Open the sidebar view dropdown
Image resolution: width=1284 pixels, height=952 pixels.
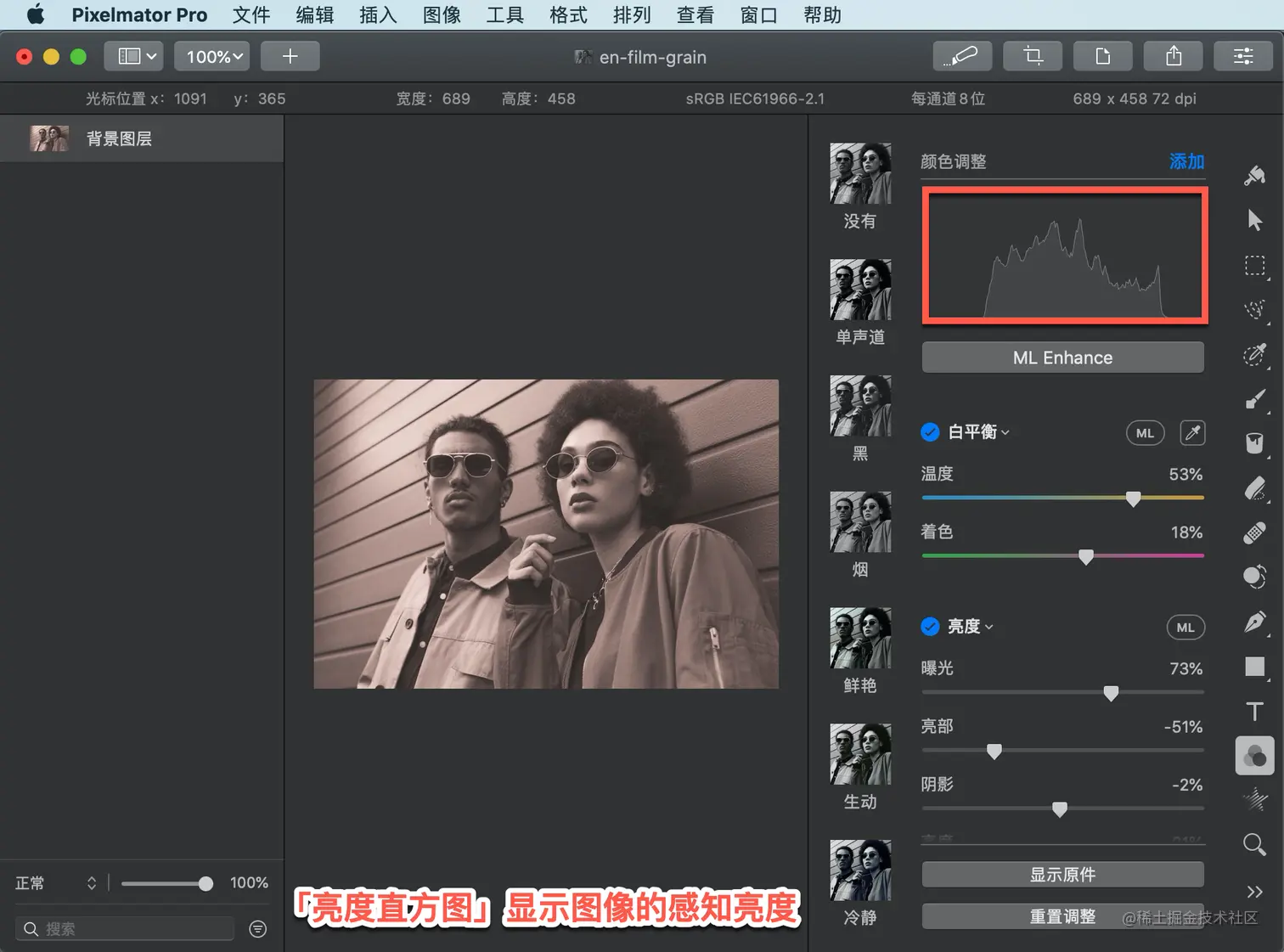pos(134,56)
